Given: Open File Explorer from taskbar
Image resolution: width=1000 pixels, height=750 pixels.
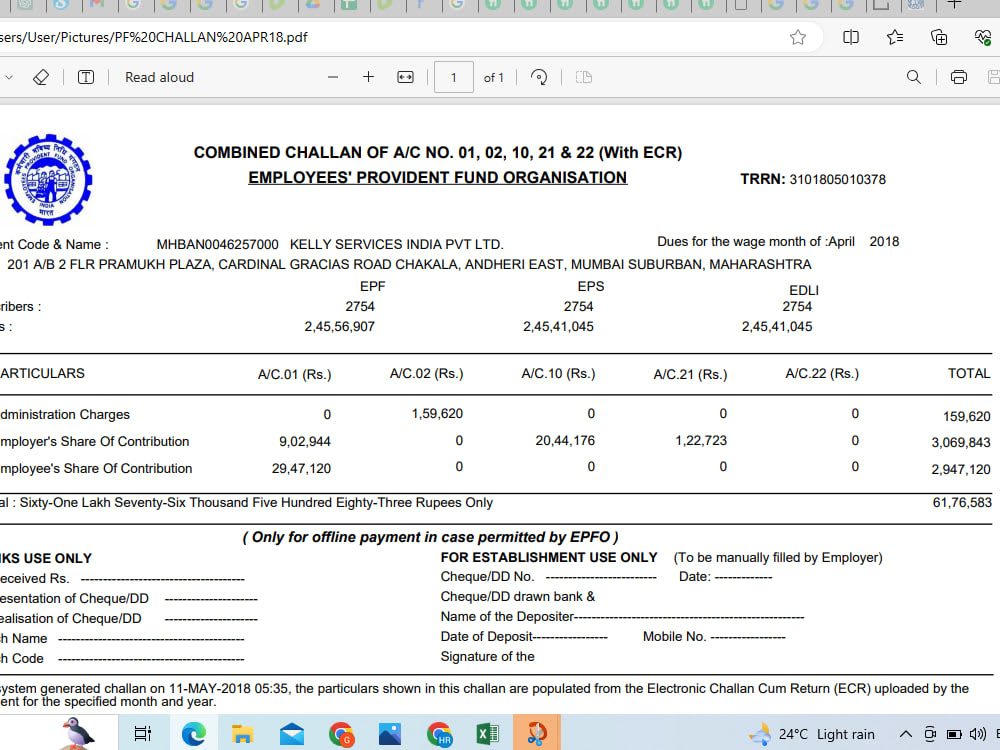Looking at the screenshot, I should point(242,734).
